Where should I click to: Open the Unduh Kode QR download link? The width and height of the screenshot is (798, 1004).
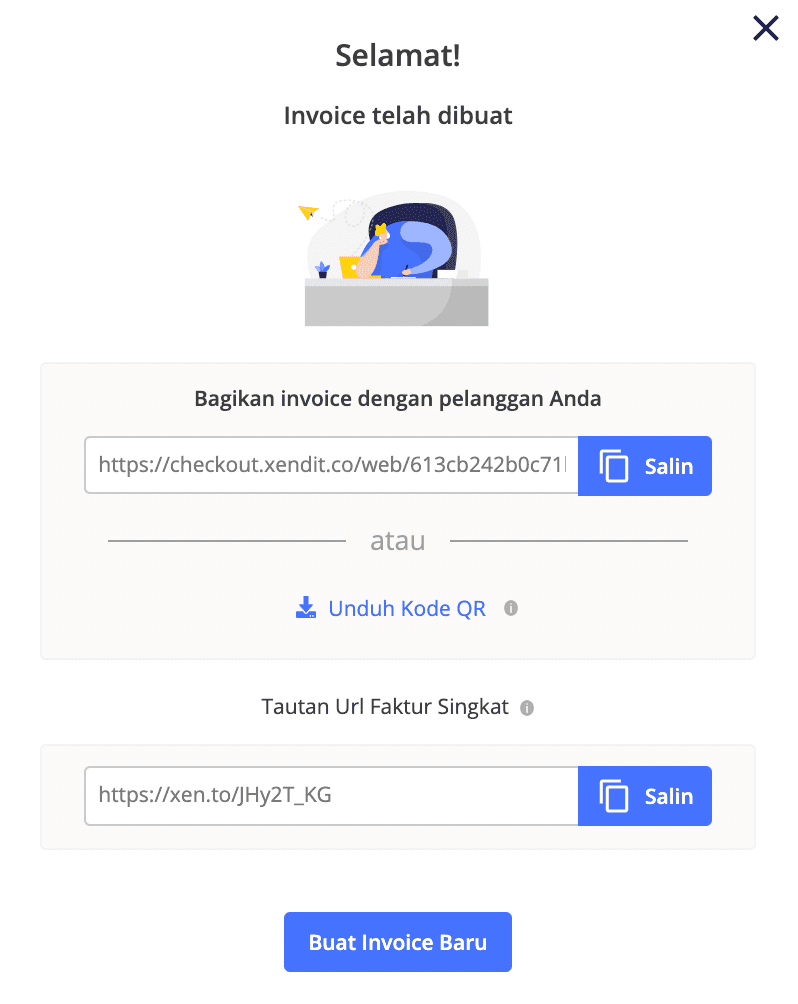(407, 608)
